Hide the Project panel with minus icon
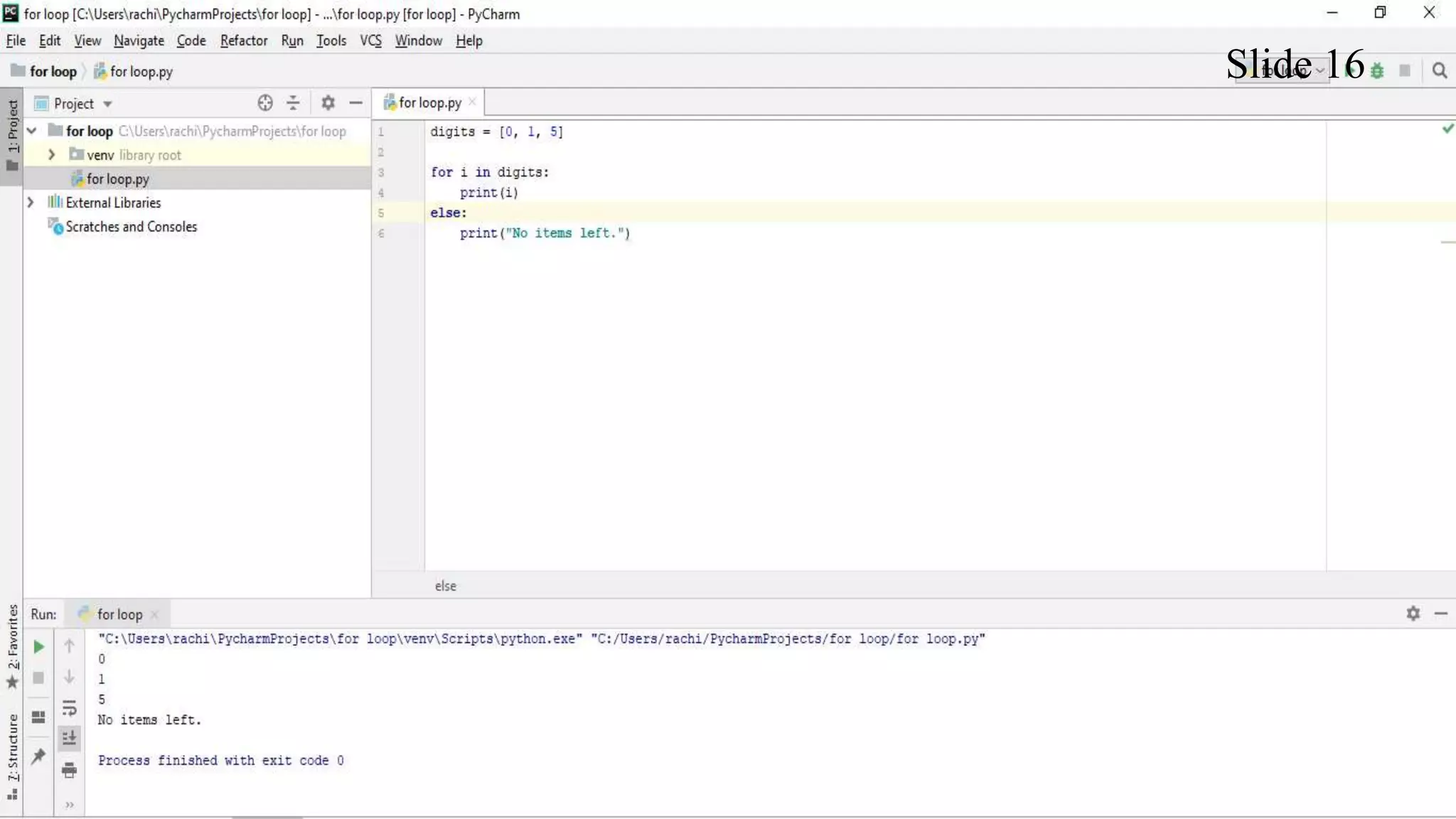 click(x=356, y=103)
